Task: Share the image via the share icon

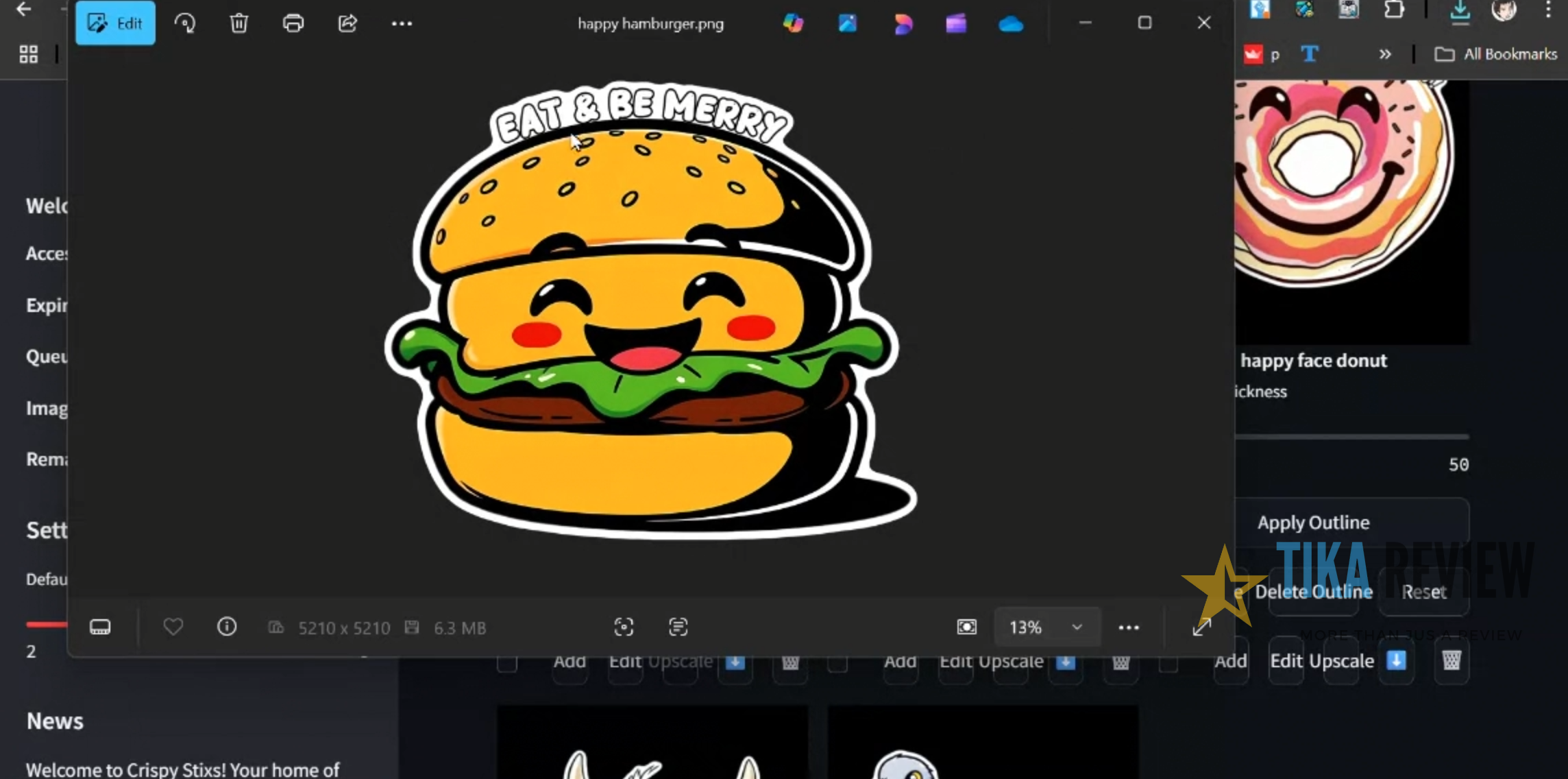Action: pos(347,23)
